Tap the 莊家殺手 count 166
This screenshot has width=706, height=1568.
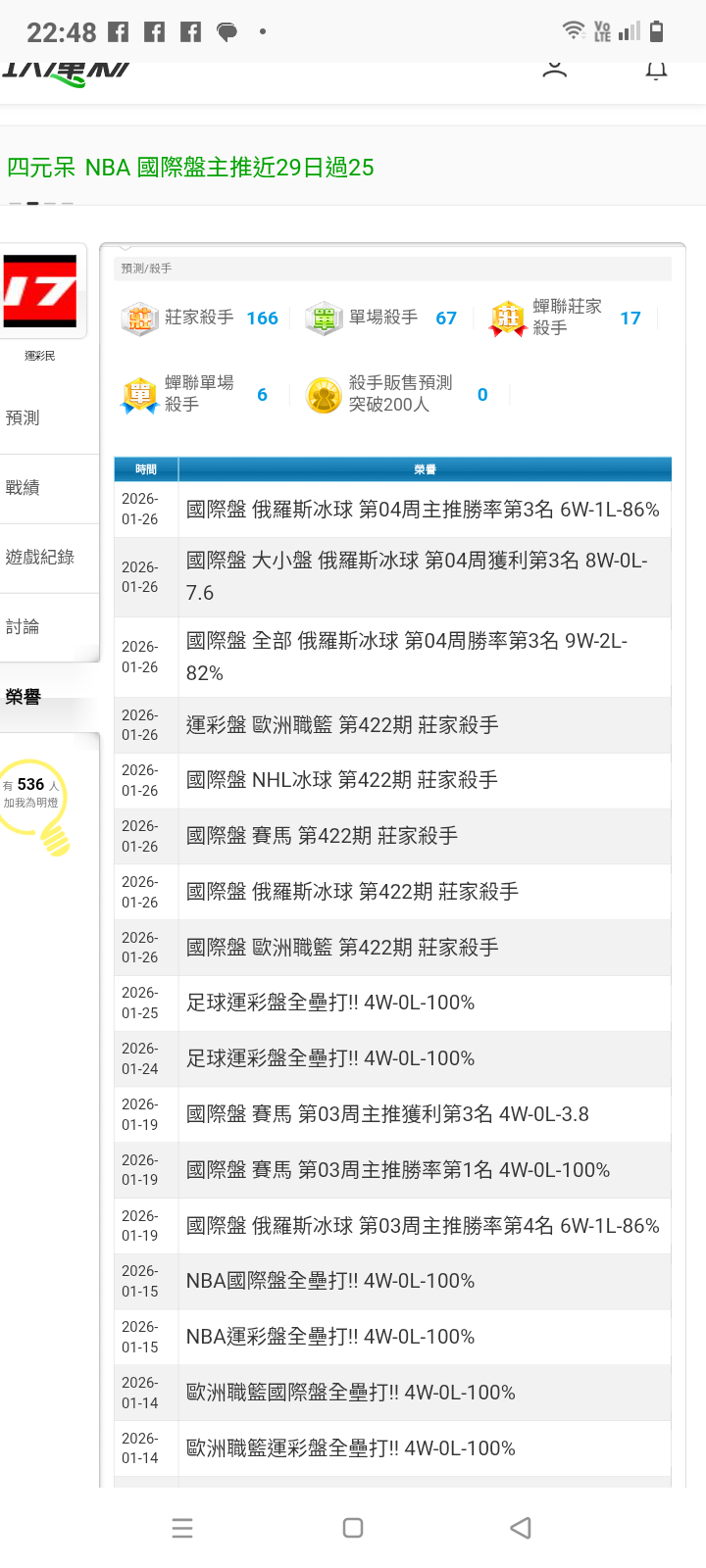[x=262, y=318]
